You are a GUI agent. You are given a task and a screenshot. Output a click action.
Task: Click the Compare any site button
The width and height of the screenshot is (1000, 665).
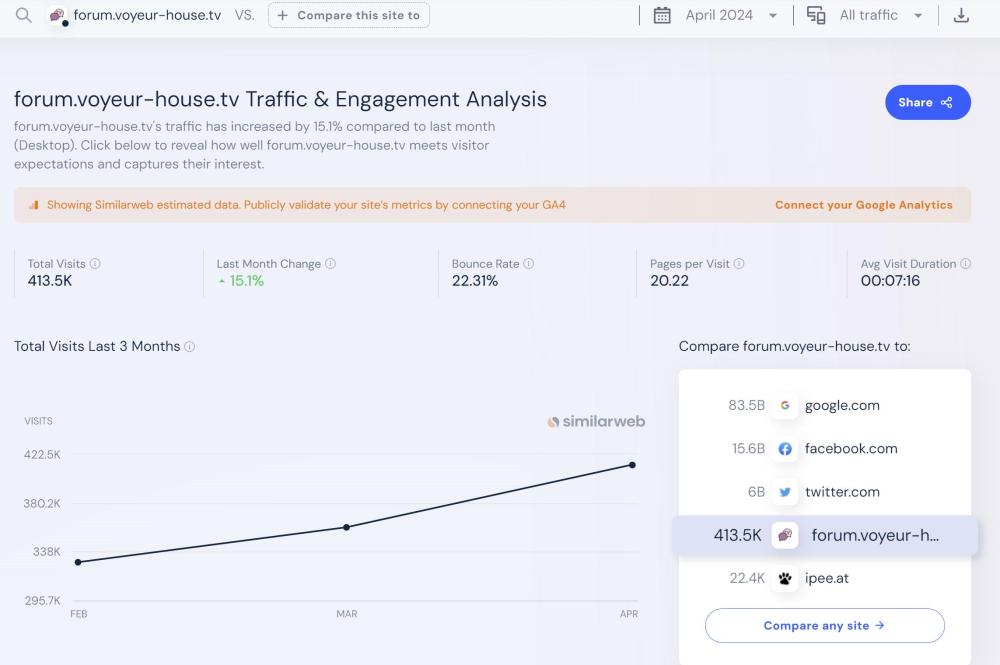click(x=824, y=626)
